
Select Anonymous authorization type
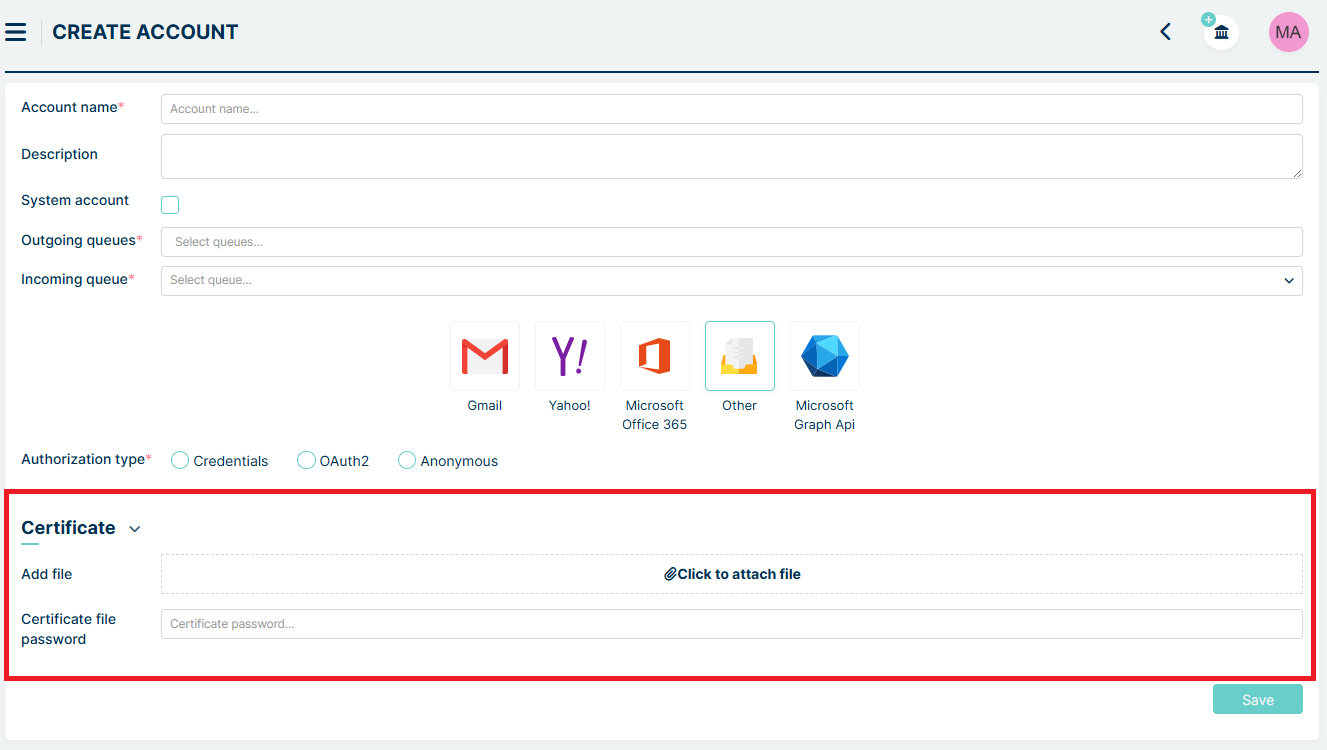click(x=407, y=460)
